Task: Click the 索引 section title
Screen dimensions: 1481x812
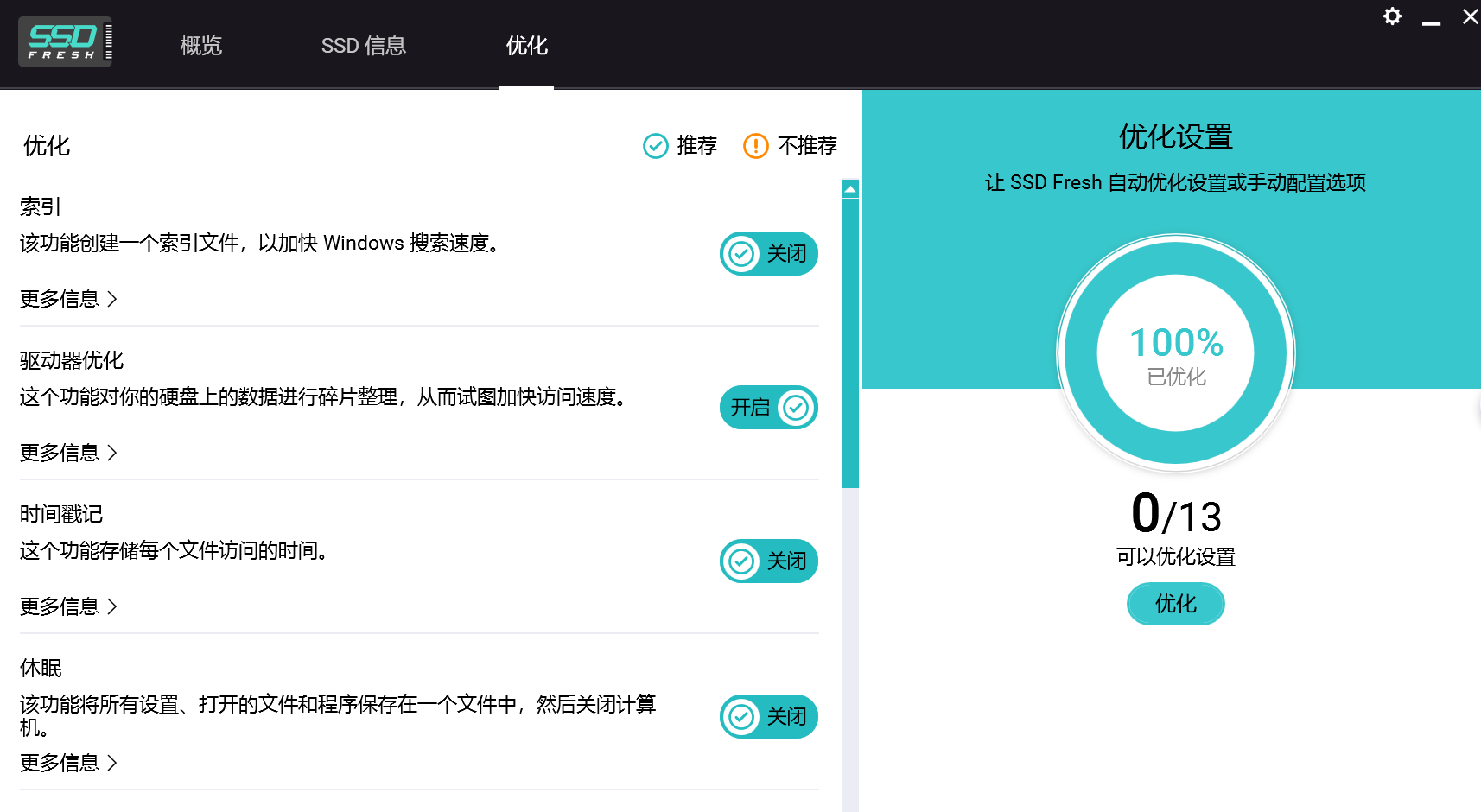Action: pyautogui.click(x=41, y=206)
